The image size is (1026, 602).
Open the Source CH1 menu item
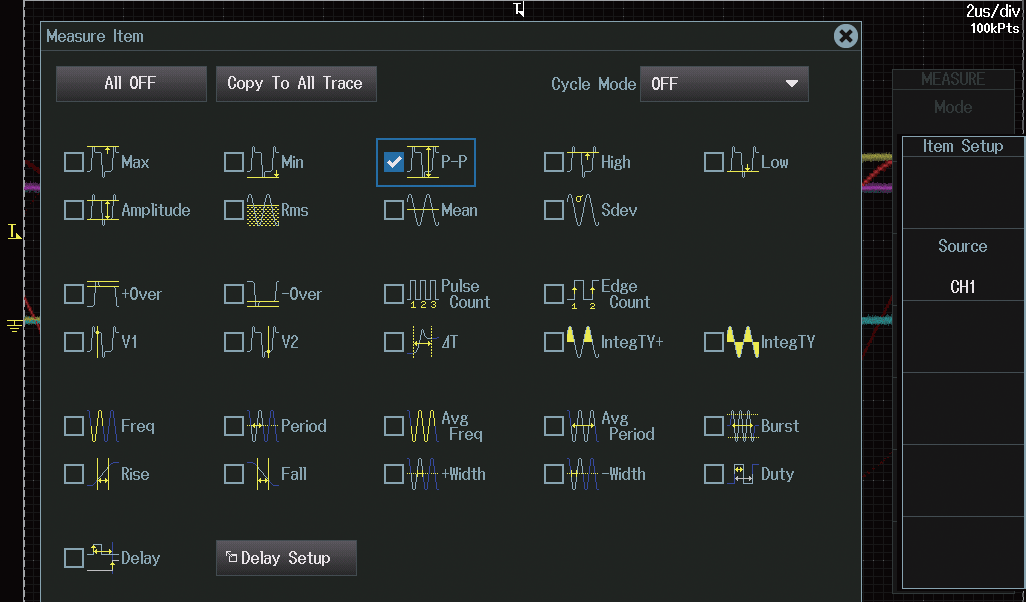(963, 265)
